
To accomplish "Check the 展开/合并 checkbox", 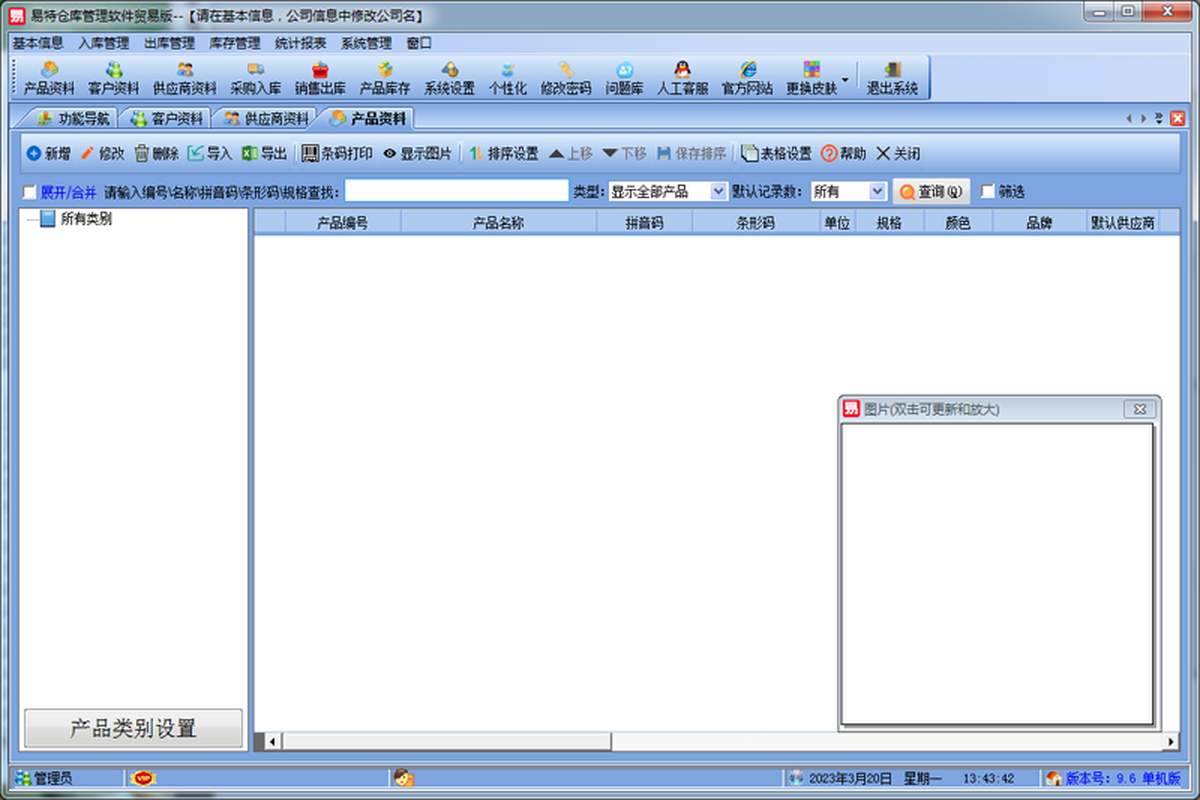I will point(29,192).
